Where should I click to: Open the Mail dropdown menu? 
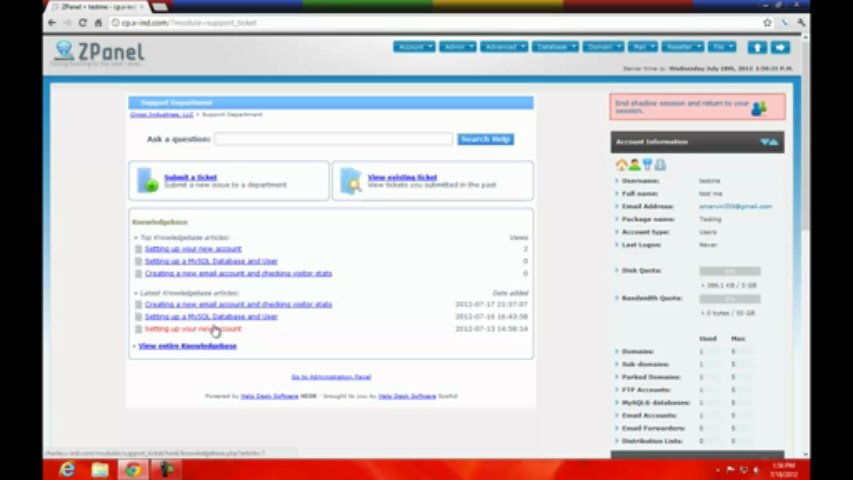tap(640, 47)
